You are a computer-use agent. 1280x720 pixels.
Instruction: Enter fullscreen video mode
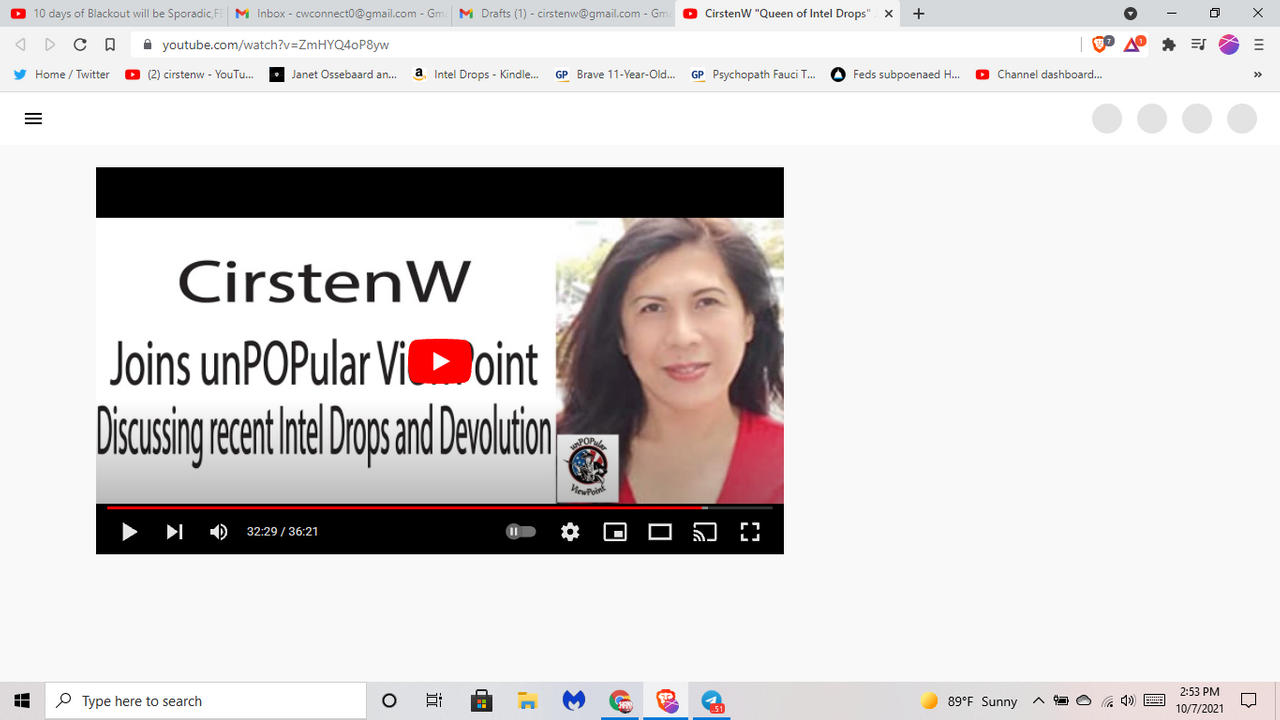[x=750, y=532]
